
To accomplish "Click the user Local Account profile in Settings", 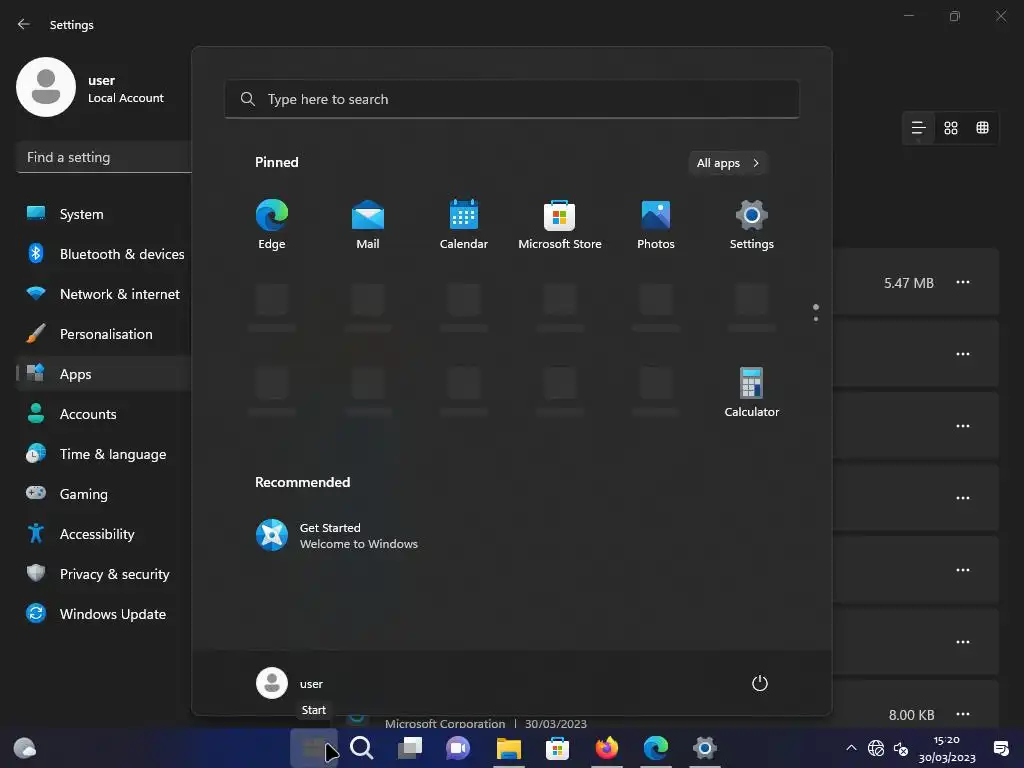I will tap(91, 88).
